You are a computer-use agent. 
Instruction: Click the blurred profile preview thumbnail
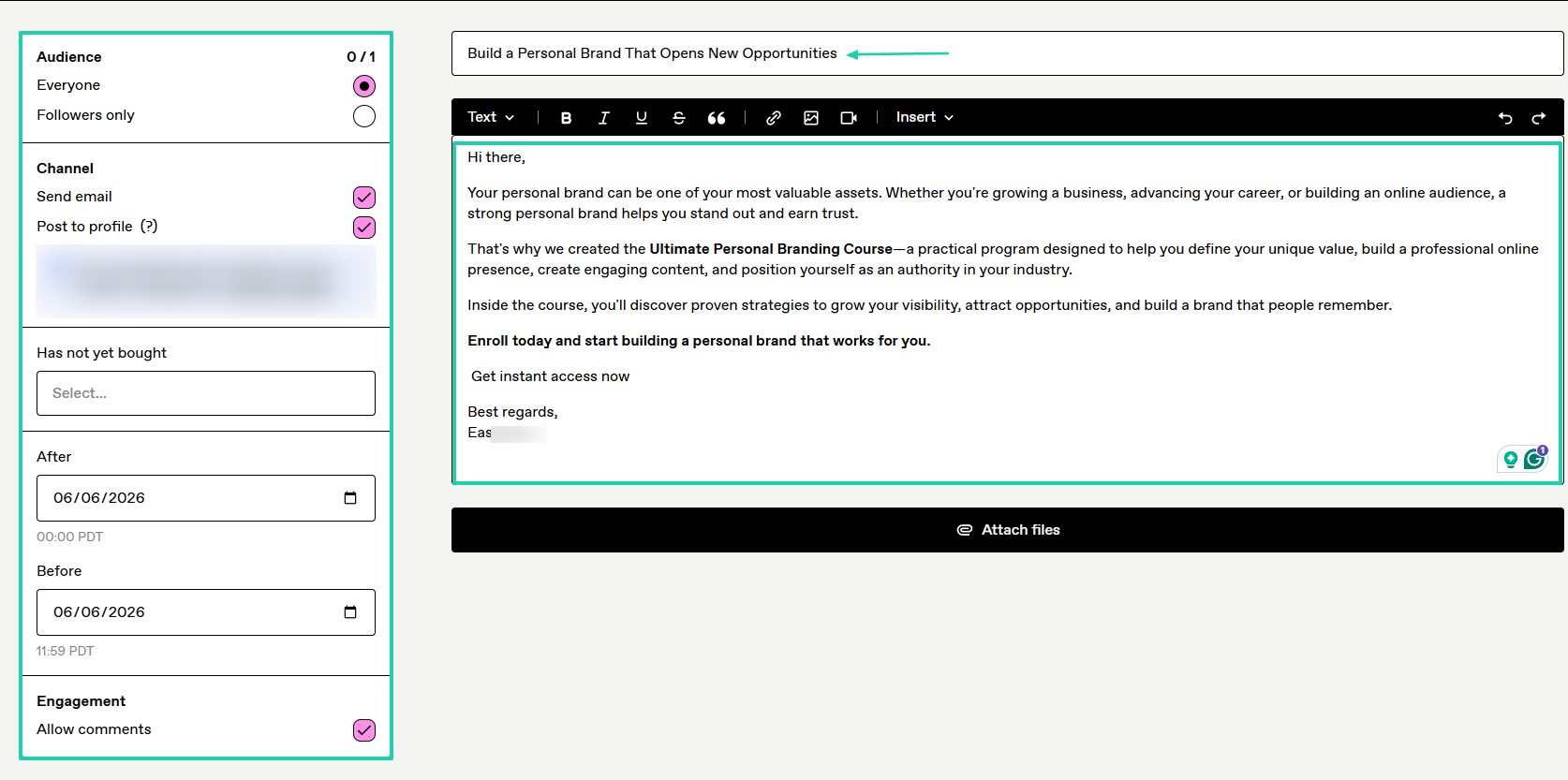point(206,282)
